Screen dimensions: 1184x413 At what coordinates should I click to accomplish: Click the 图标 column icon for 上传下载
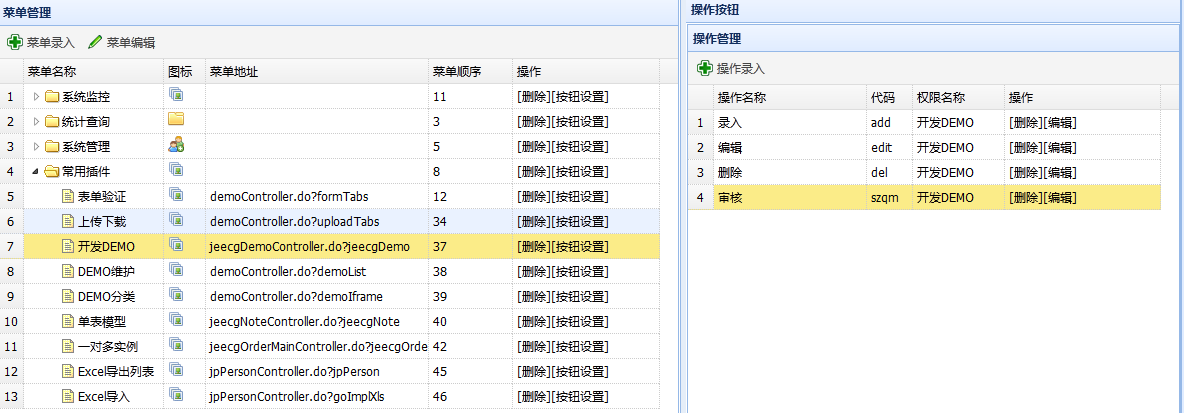pyautogui.click(x=176, y=219)
